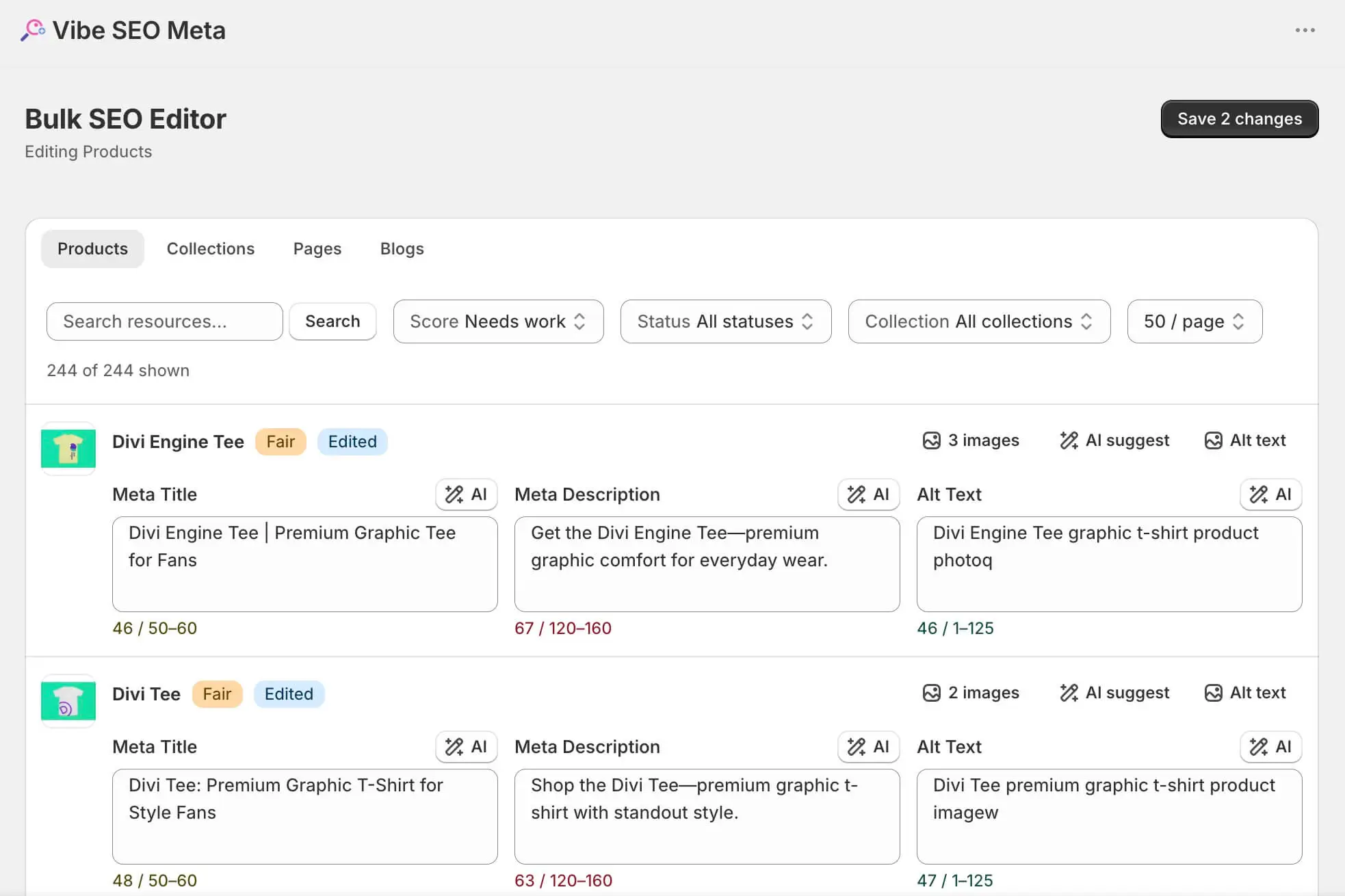Open the Collection filter dropdown

[978, 321]
